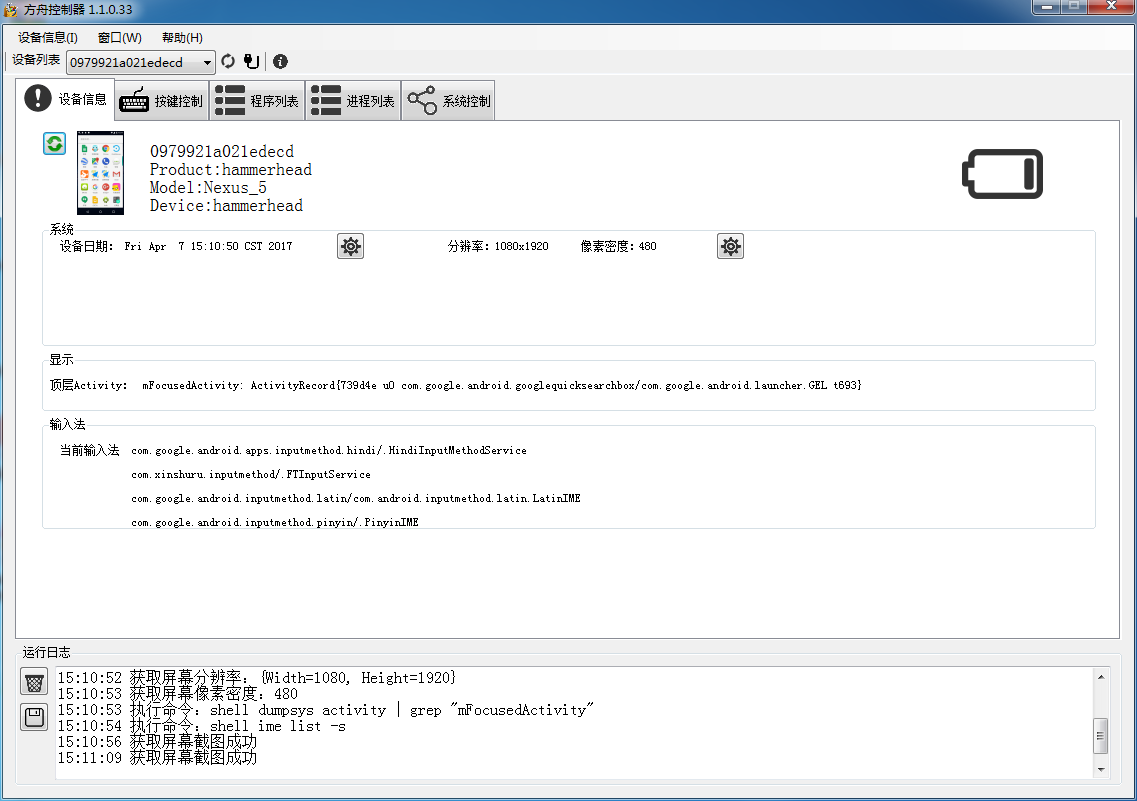Click the run log scrollbar down arrow
The height and width of the screenshot is (801, 1137).
click(1101, 769)
